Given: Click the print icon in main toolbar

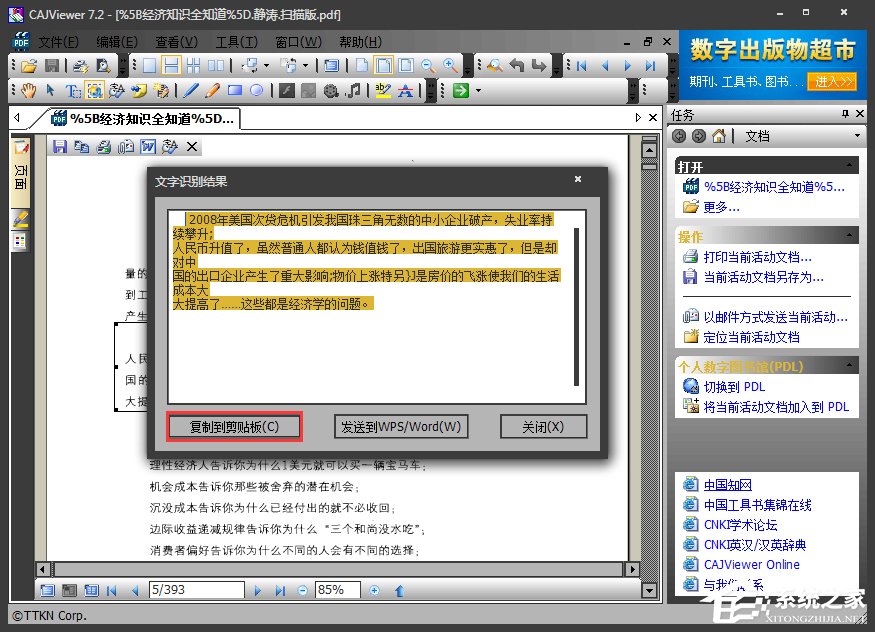Looking at the screenshot, I should 81,66.
